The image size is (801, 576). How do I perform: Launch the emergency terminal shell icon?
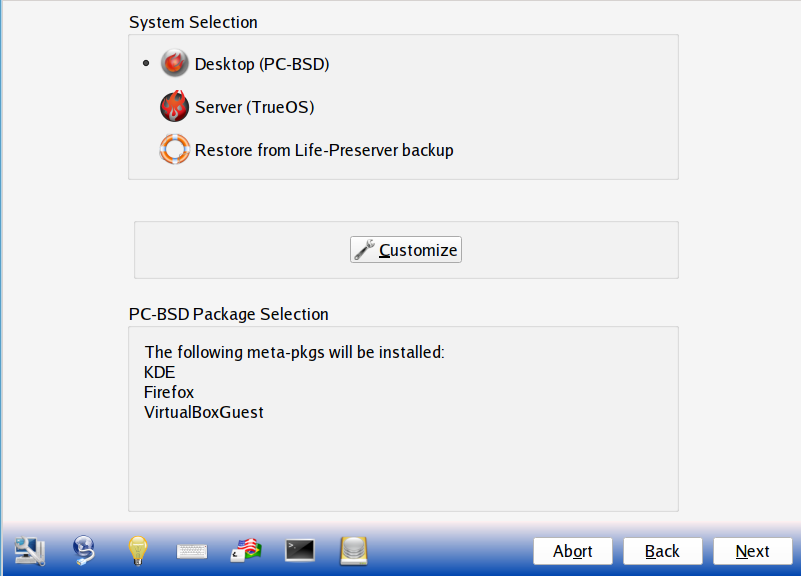click(300, 550)
